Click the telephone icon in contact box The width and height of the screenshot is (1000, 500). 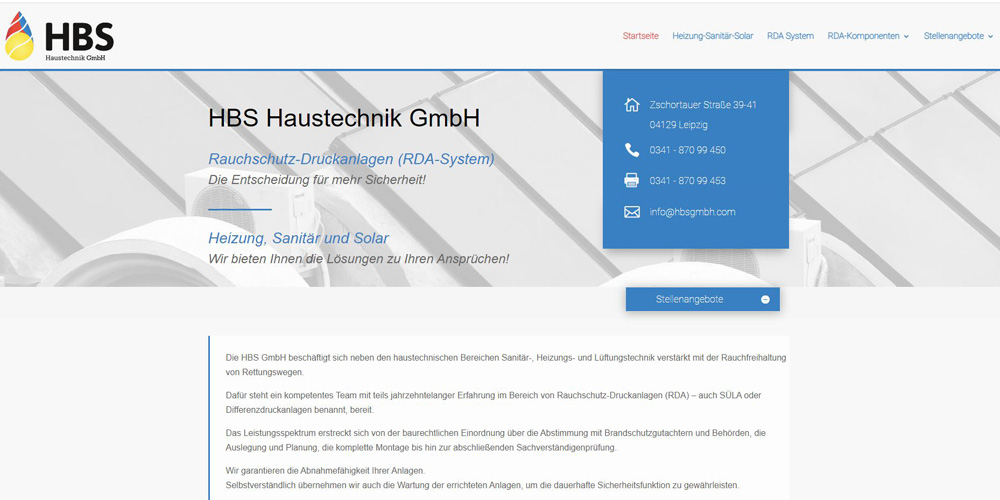631,150
